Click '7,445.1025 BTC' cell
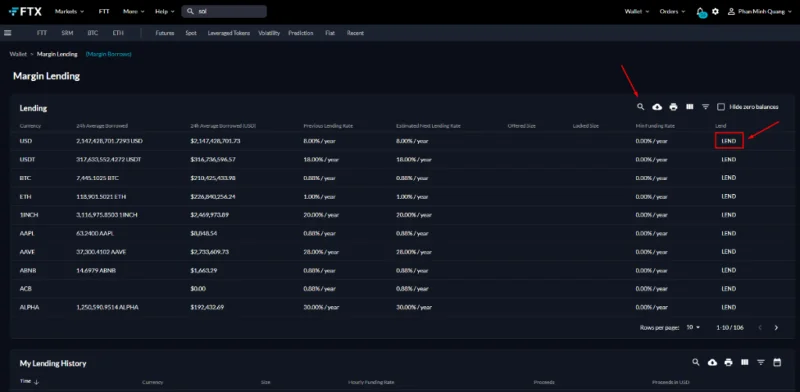Screen dimensions: 800x392 pyautogui.click(x=97, y=178)
